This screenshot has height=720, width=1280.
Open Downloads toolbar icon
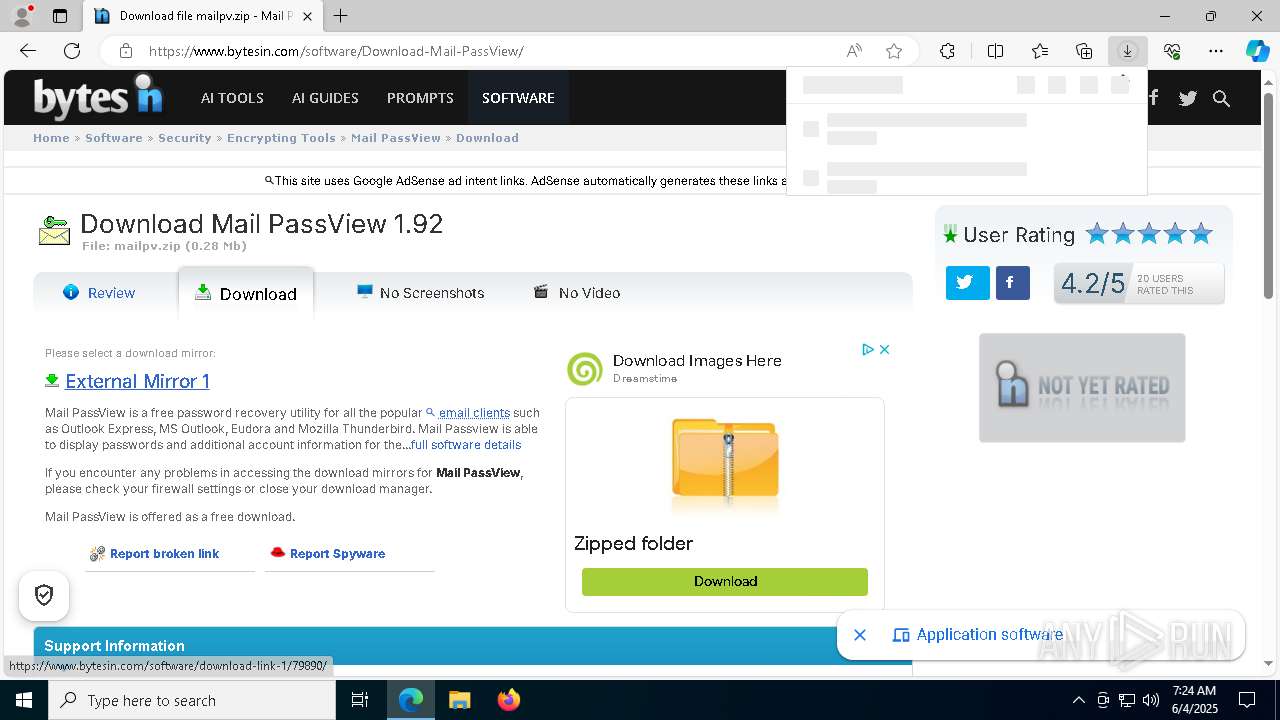coord(1127,51)
